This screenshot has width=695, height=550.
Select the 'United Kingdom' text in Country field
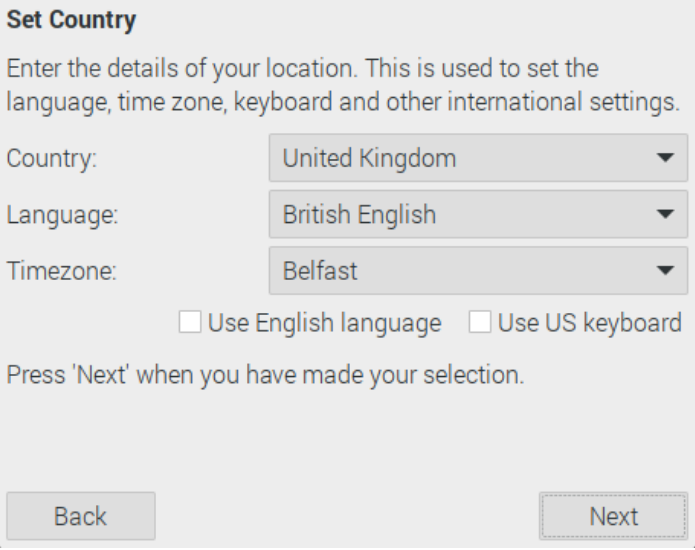click(x=369, y=158)
